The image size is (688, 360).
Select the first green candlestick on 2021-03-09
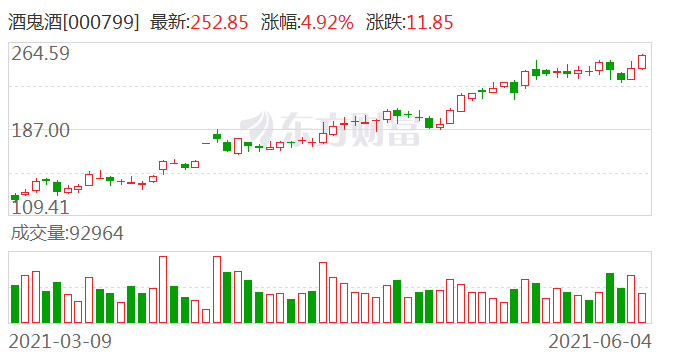pos(15,197)
